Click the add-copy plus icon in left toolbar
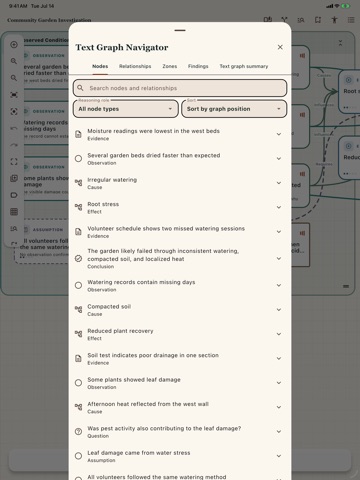The image size is (360, 480). coord(14,178)
